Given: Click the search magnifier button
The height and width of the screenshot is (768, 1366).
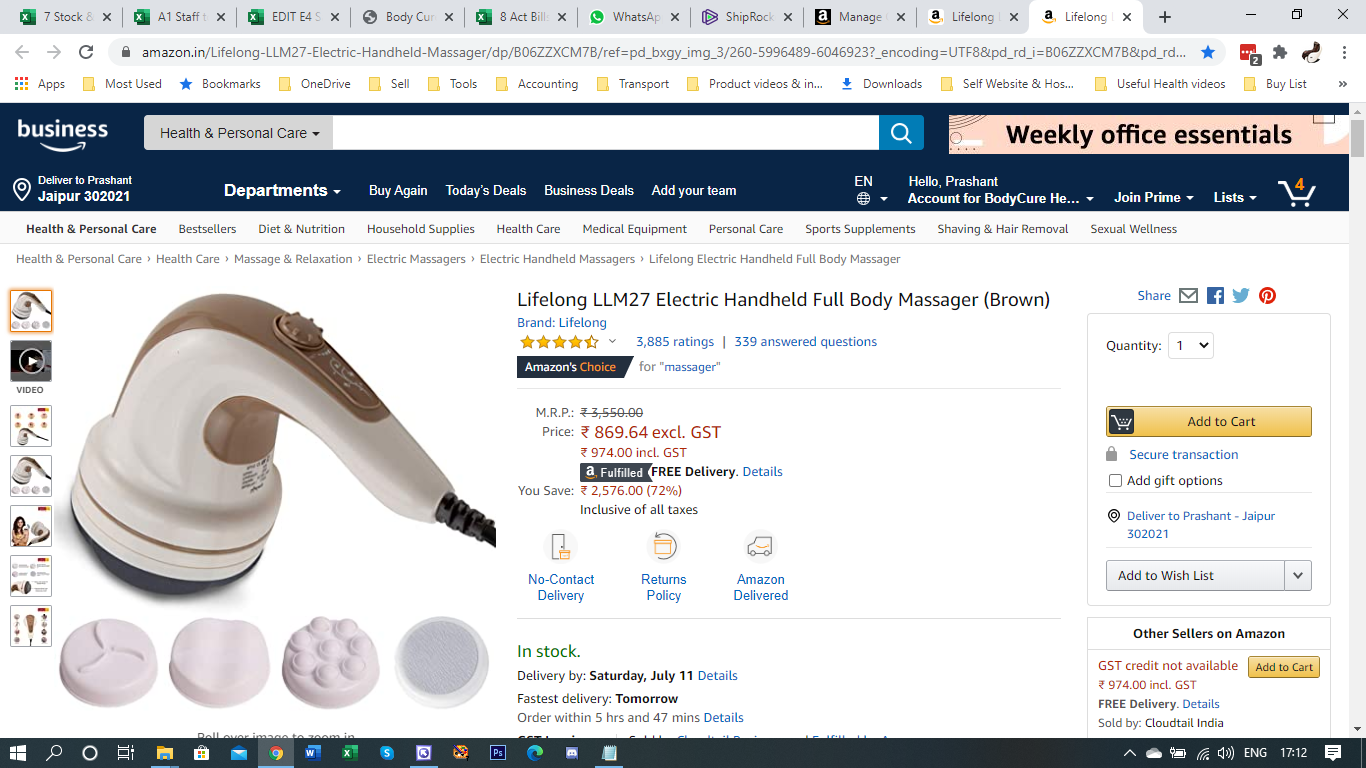Looking at the screenshot, I should click(901, 133).
